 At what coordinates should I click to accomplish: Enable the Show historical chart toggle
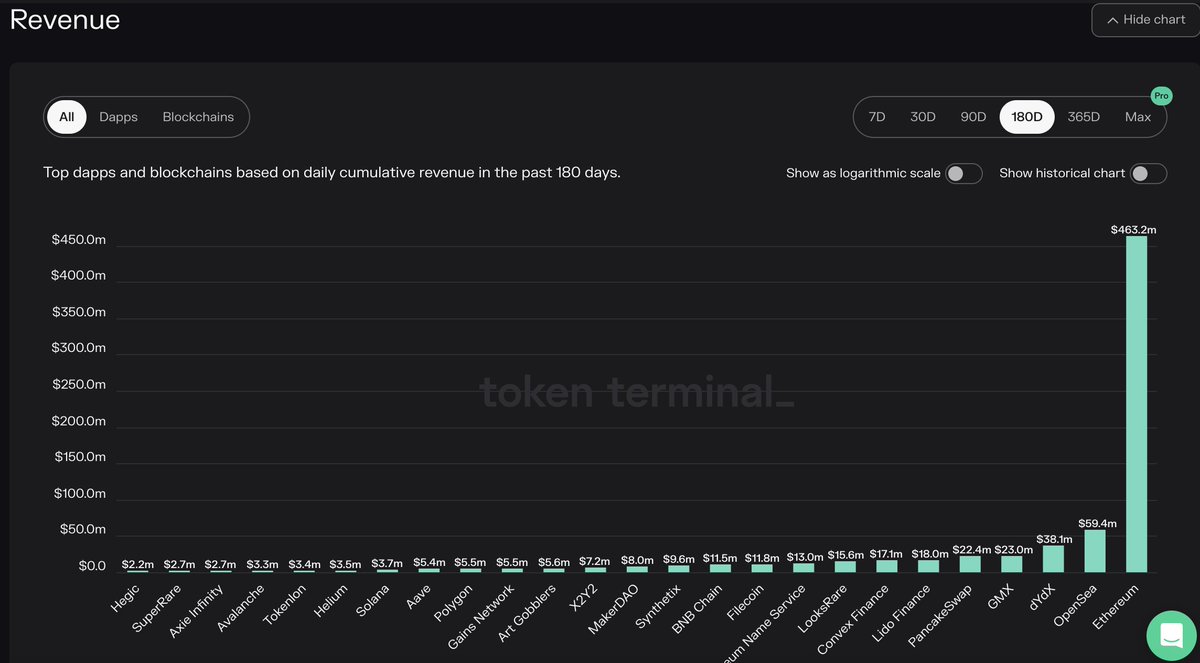click(1149, 174)
